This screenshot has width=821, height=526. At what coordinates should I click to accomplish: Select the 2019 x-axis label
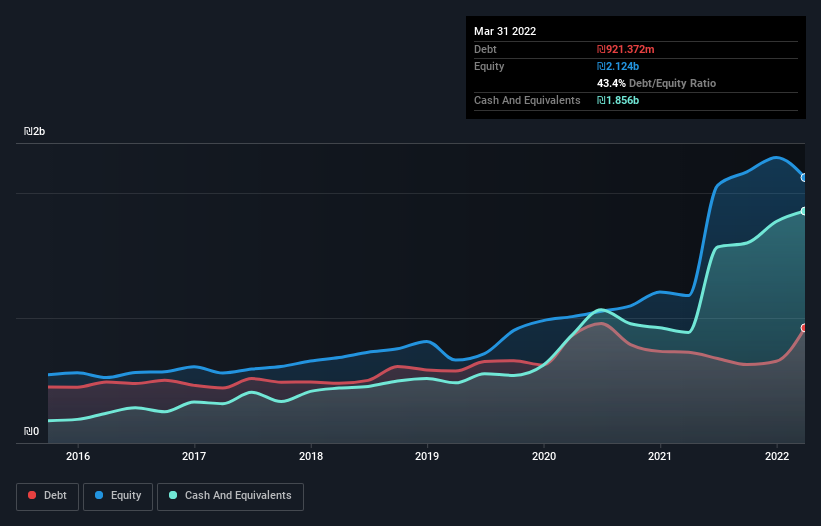point(427,456)
